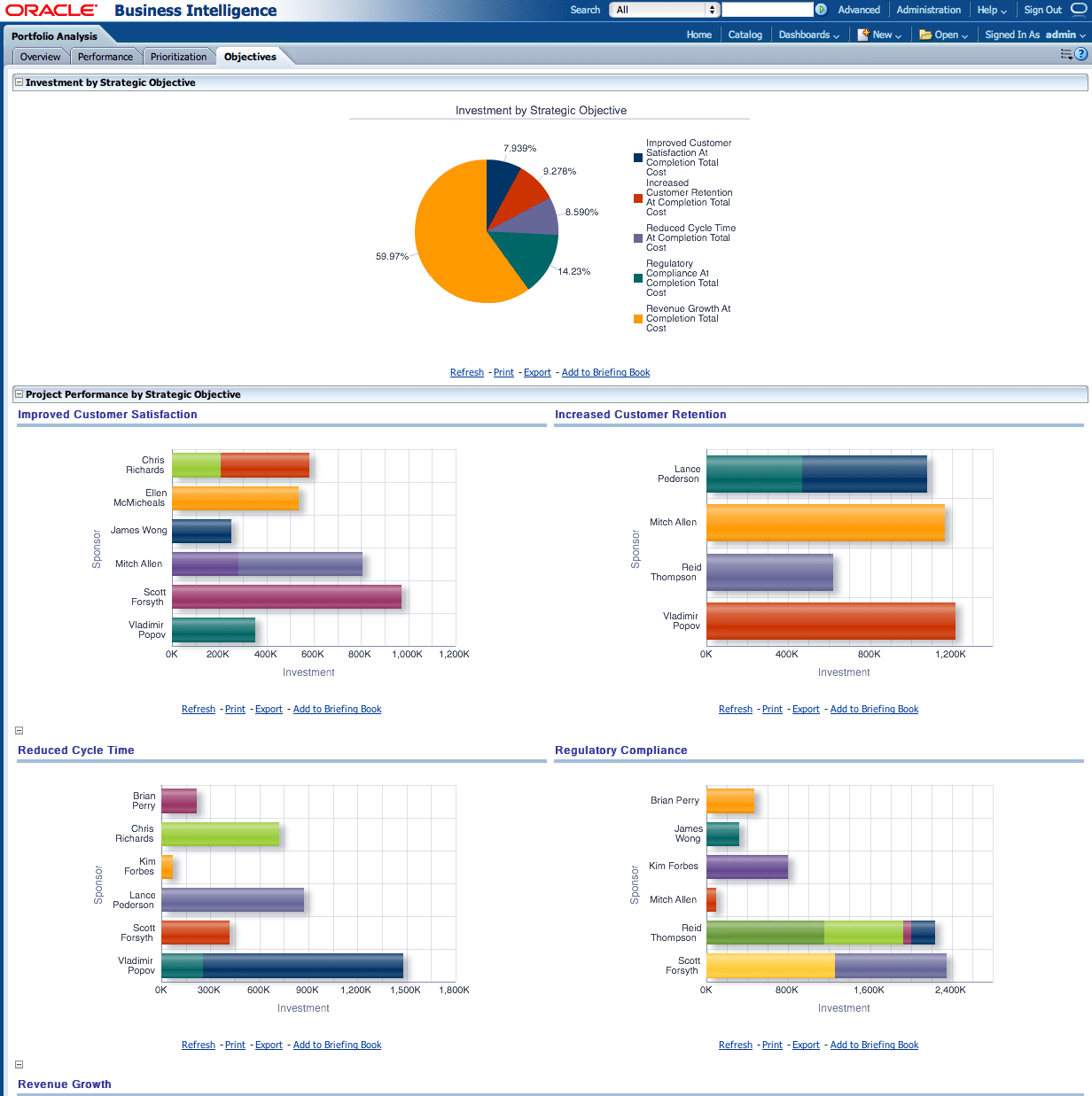Screen dimensions: 1092x1096
Task: Refresh the Reduced Cycle Time chart
Action: 198,1045
